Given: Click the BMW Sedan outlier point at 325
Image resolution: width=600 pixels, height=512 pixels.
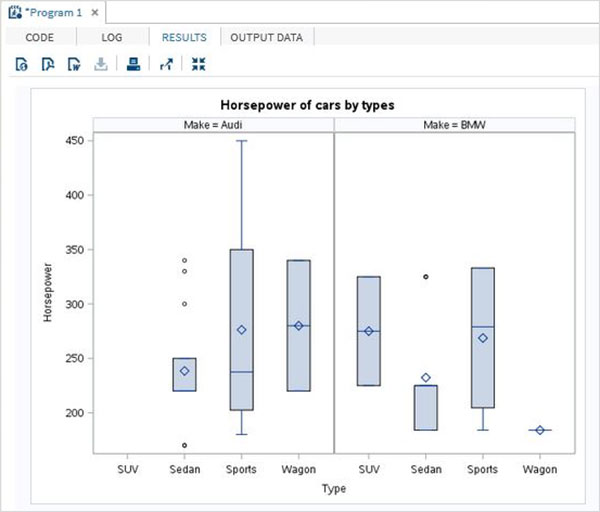Looking at the screenshot, I should coord(426,277).
